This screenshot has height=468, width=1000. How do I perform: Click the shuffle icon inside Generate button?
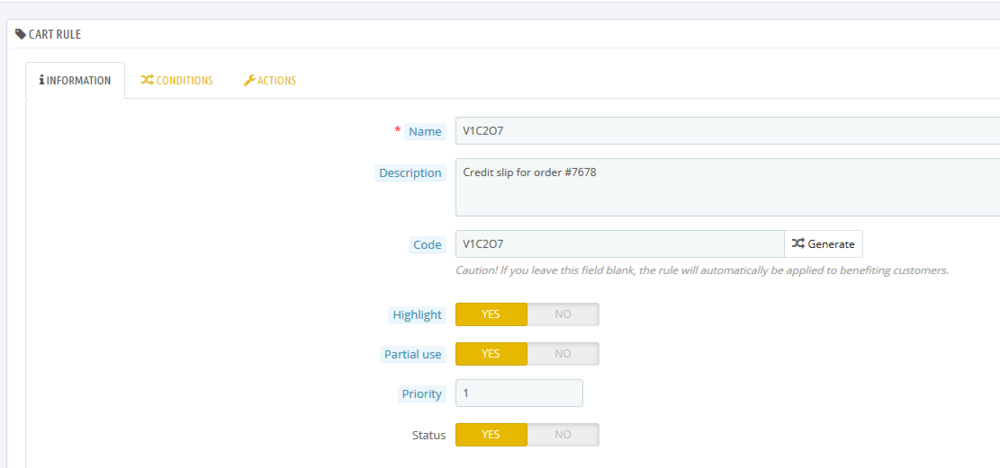pos(798,244)
